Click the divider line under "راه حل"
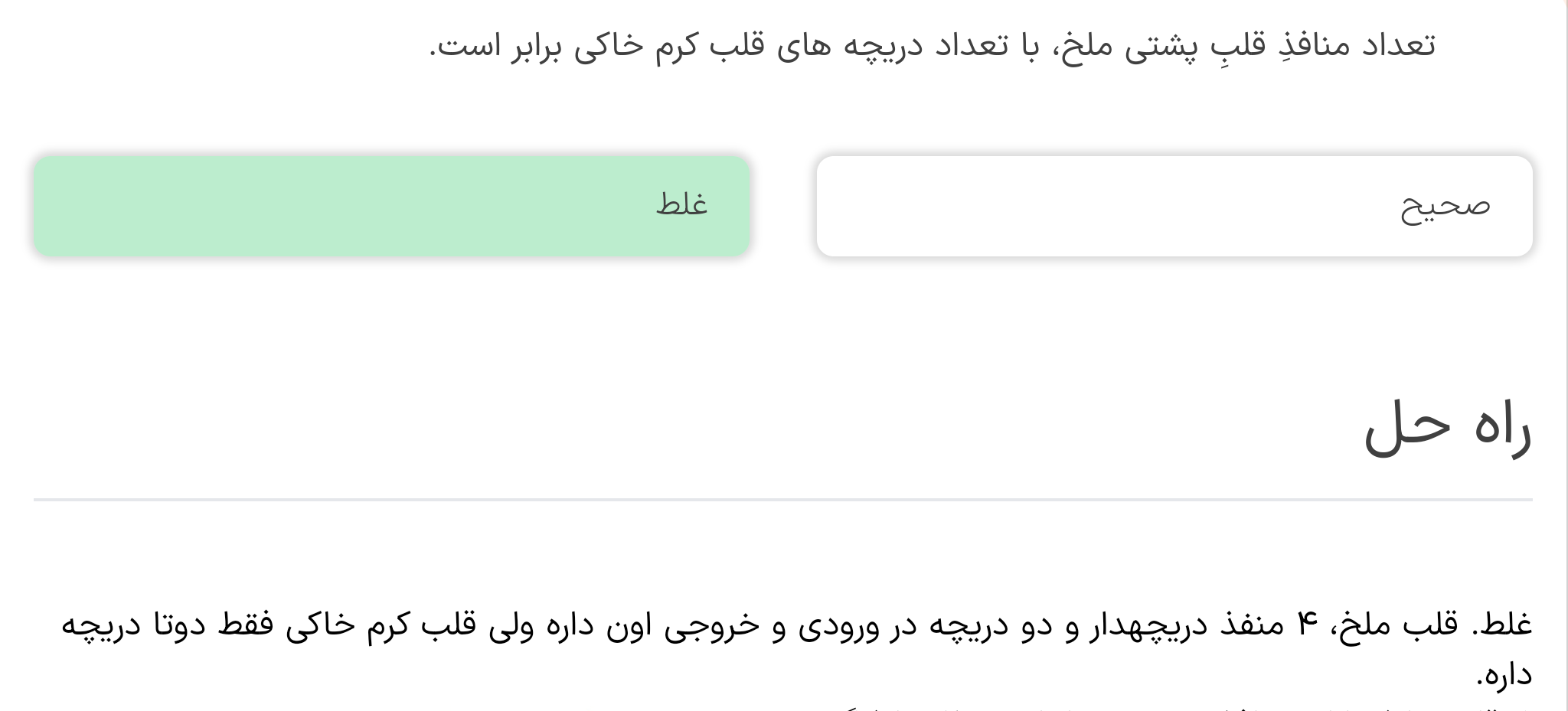1568x711 pixels. coord(782,500)
